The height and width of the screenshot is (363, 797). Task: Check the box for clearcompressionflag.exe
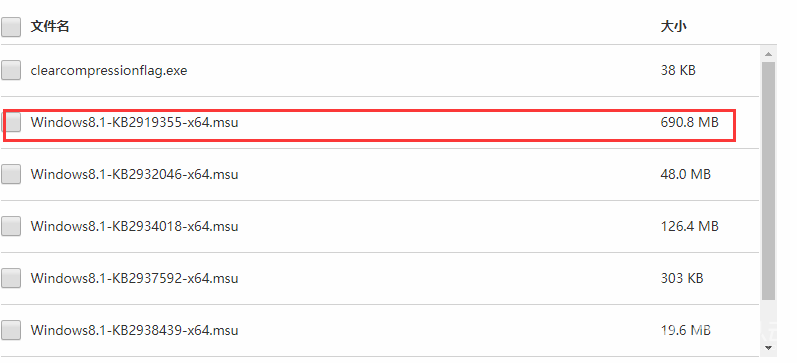coord(11,70)
